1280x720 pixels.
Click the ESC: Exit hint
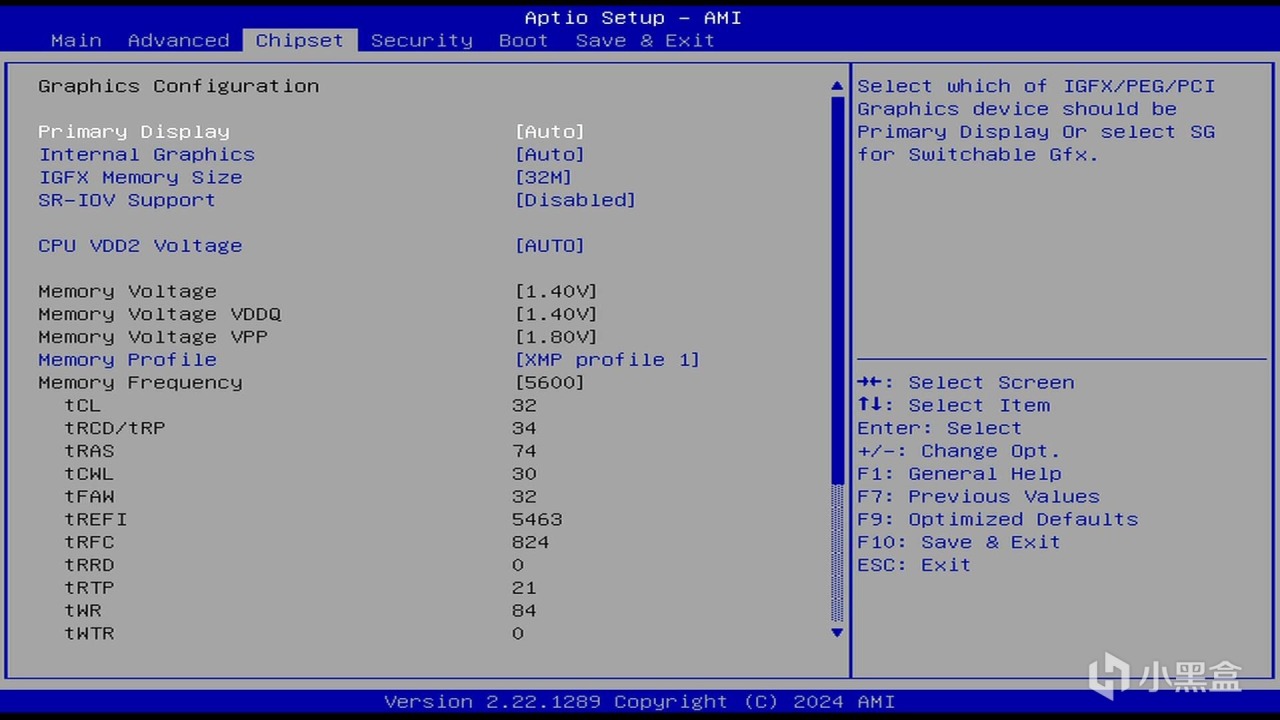pyautogui.click(x=914, y=565)
